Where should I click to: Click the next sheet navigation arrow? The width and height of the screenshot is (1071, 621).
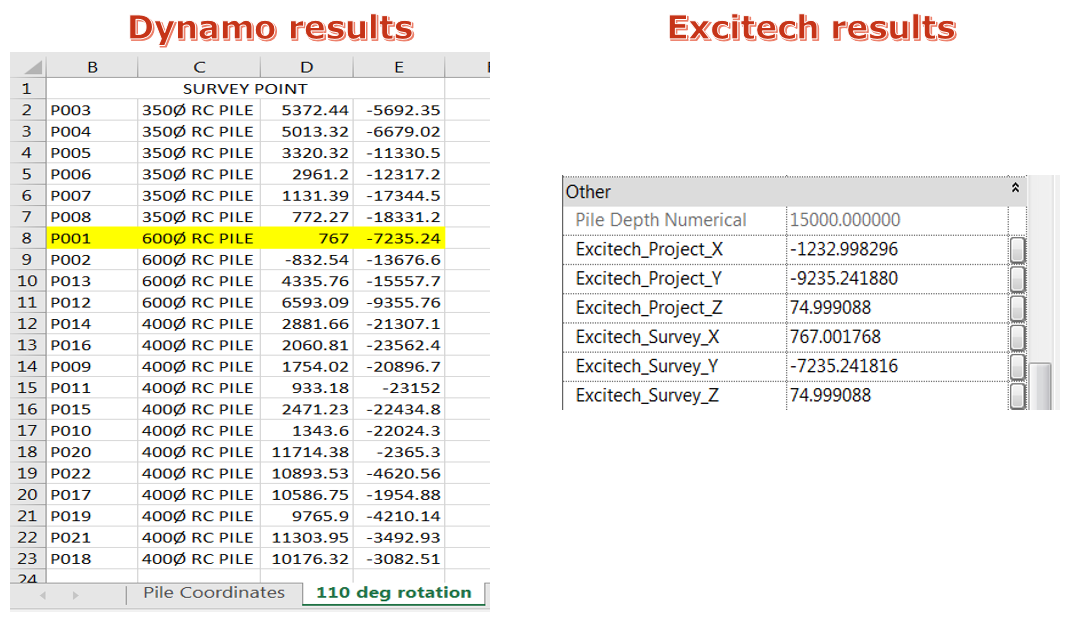tap(75, 596)
